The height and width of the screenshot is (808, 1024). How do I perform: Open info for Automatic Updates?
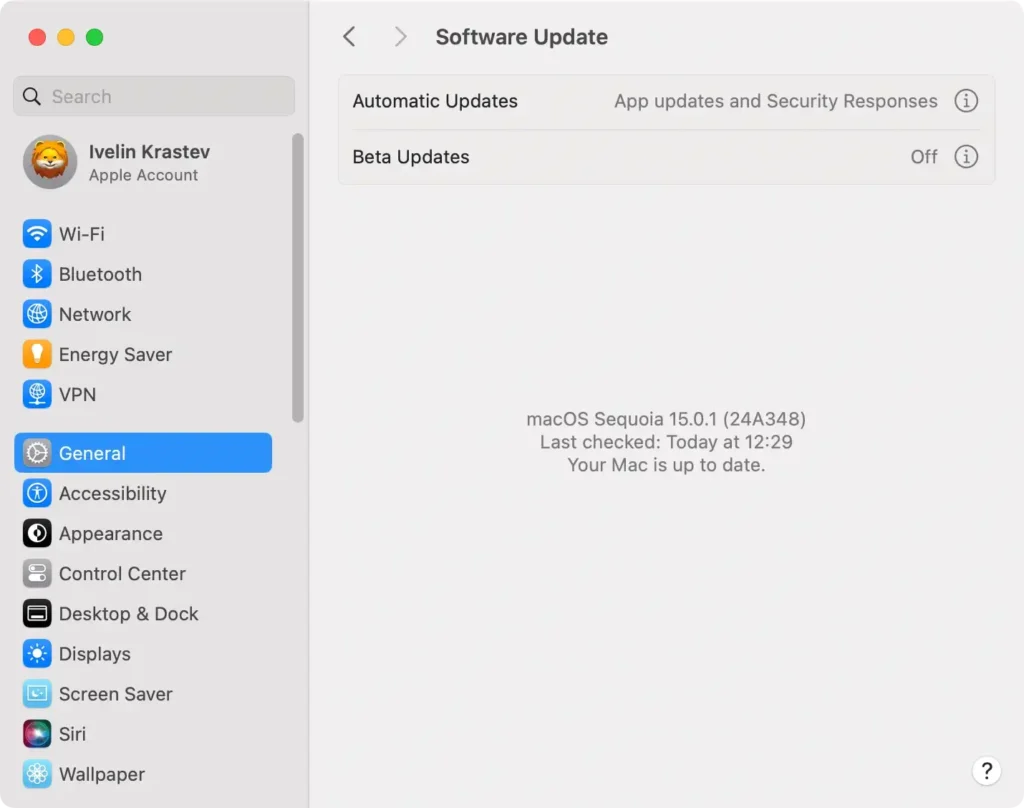pos(966,101)
